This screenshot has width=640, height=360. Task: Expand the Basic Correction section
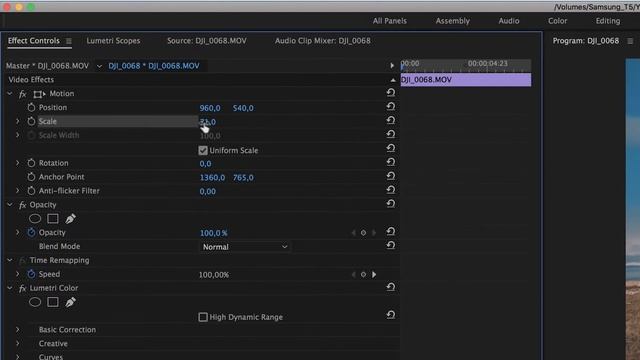[x=18, y=329]
